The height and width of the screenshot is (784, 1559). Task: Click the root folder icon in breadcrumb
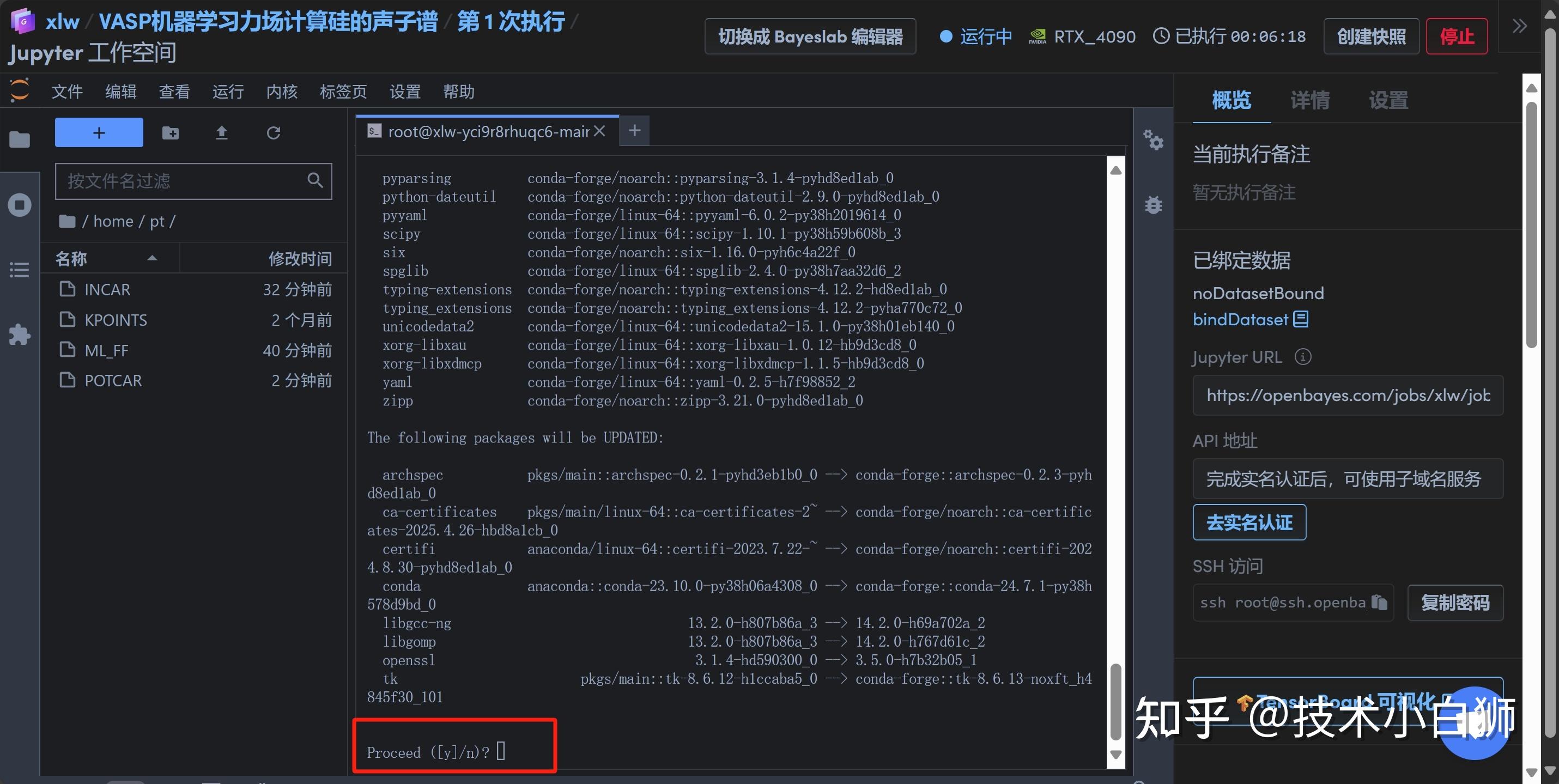tap(67, 221)
